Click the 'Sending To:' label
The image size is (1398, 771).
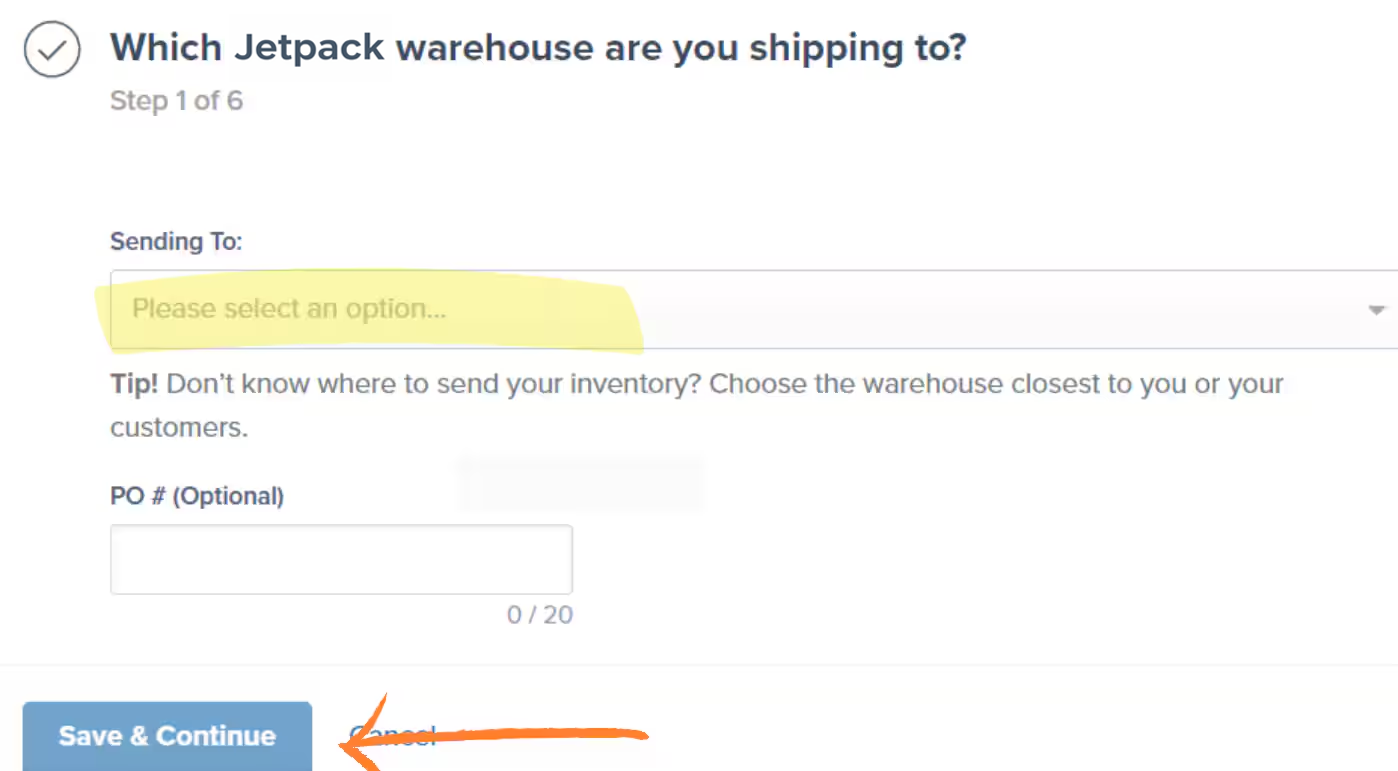[x=176, y=241]
